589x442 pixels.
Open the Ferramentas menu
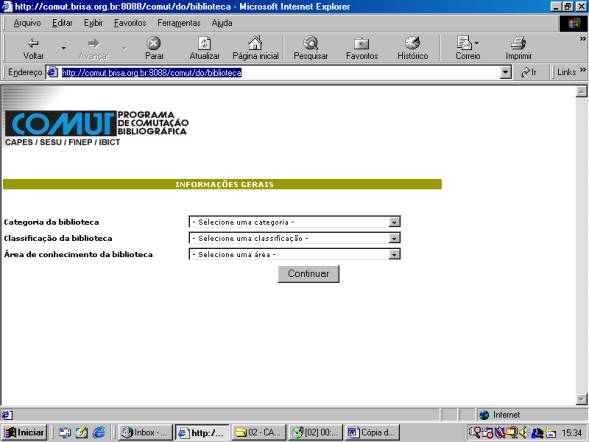[178, 23]
